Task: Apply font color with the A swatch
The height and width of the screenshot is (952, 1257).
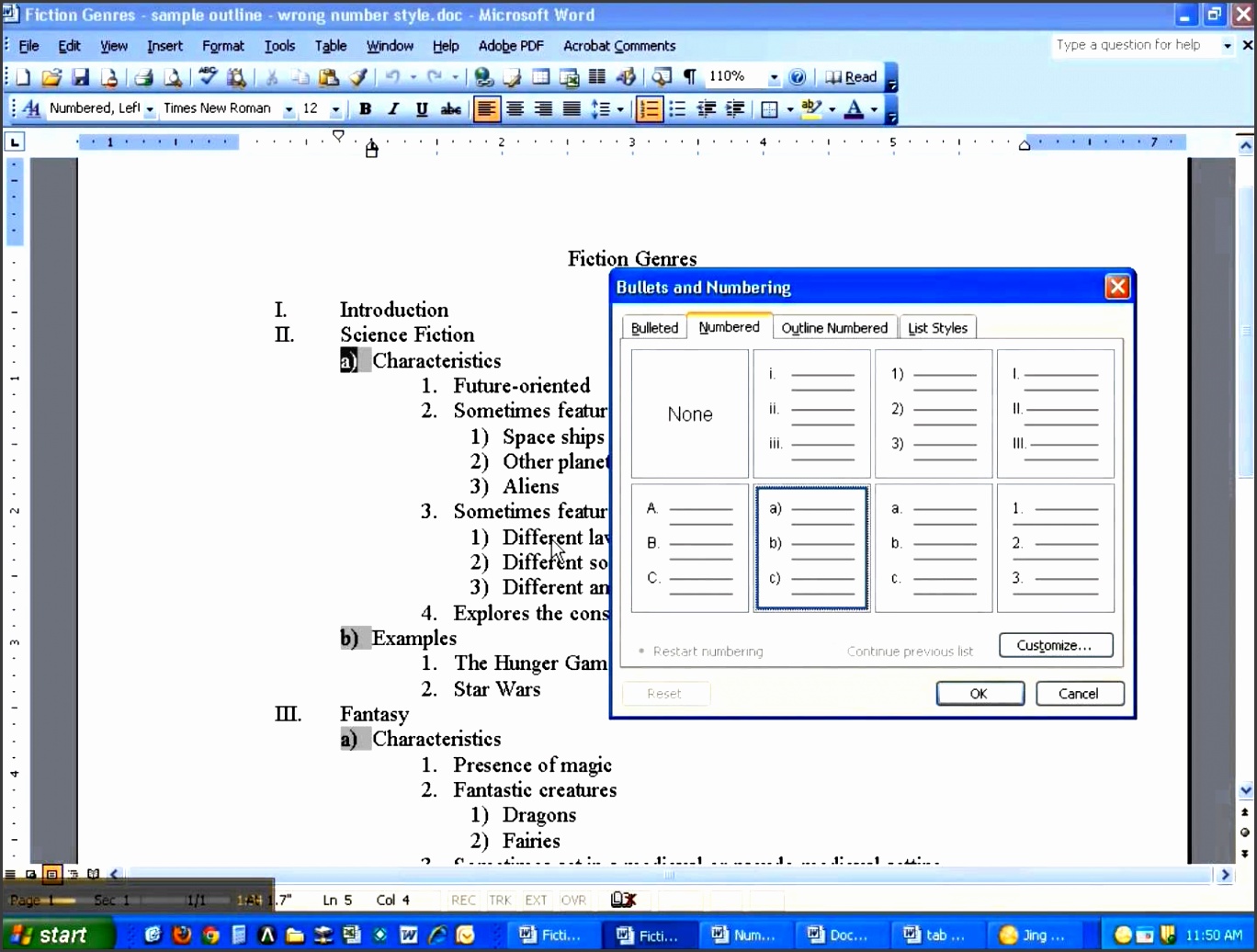Action: coord(856,108)
